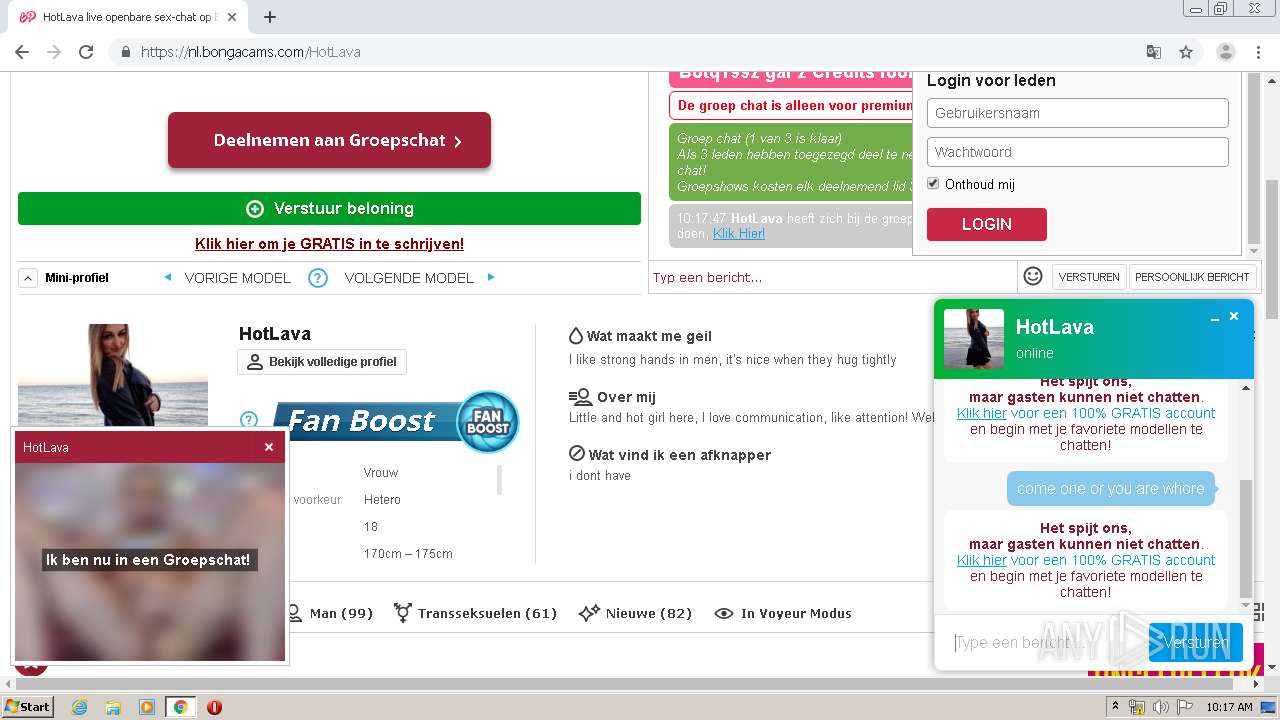Click the Fan Boost banner
Screen dimensions: 1280x720
(365, 421)
